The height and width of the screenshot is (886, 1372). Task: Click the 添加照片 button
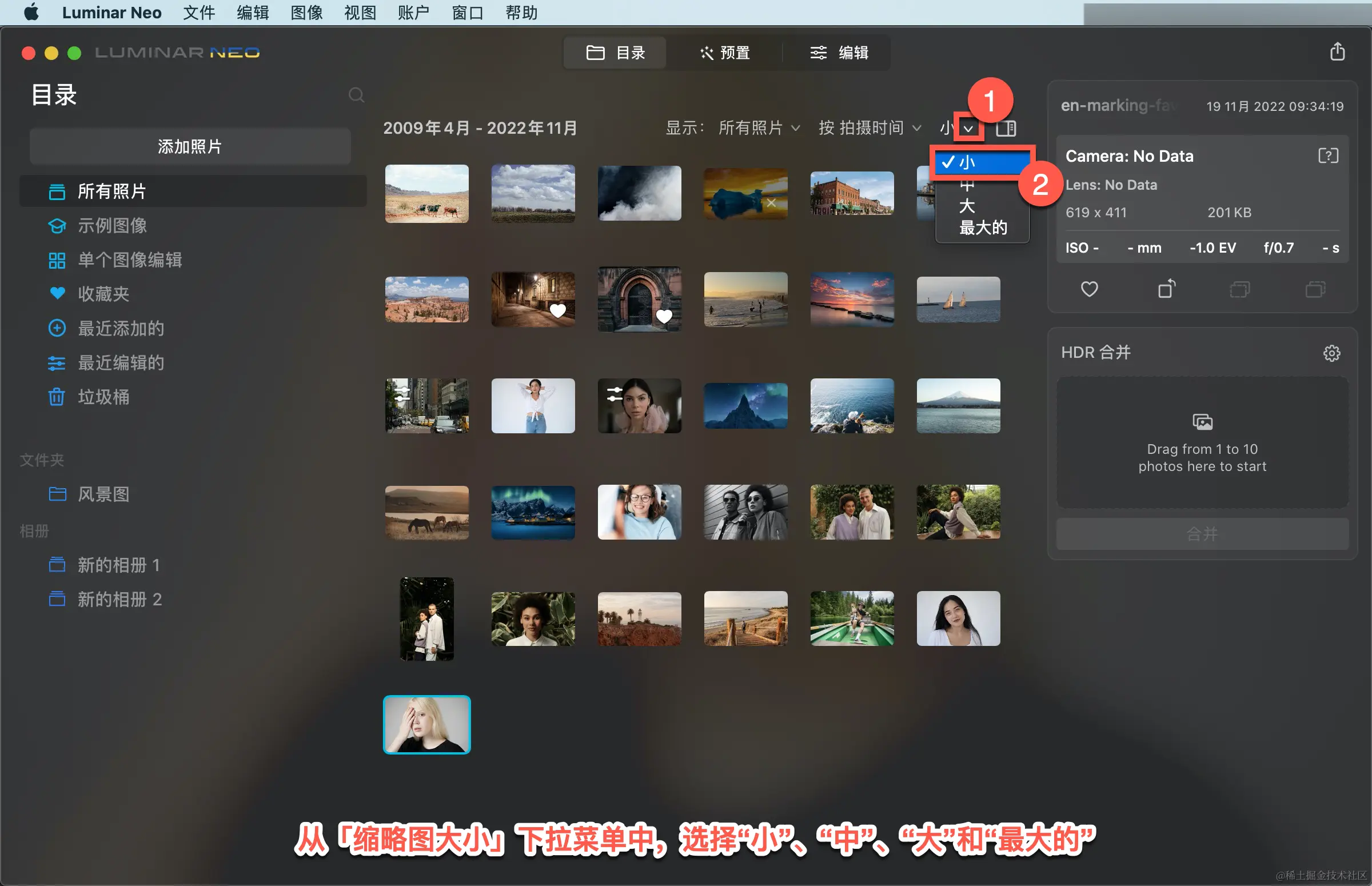pyautogui.click(x=190, y=147)
